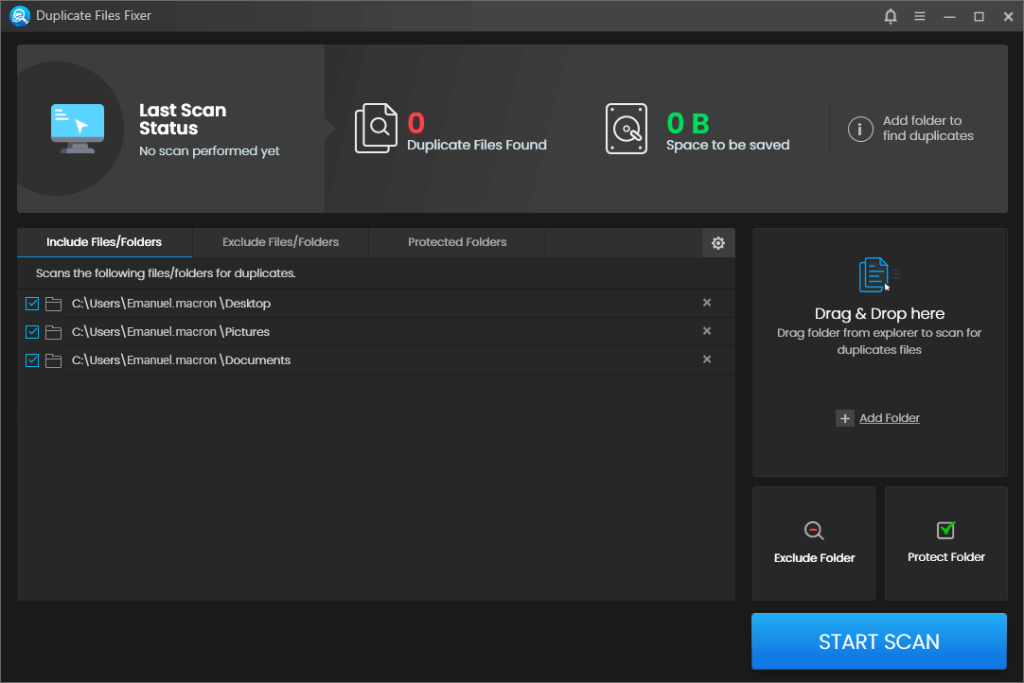1024x683 pixels.
Task: Click the plus icon next to Add Folder
Action: click(x=844, y=418)
